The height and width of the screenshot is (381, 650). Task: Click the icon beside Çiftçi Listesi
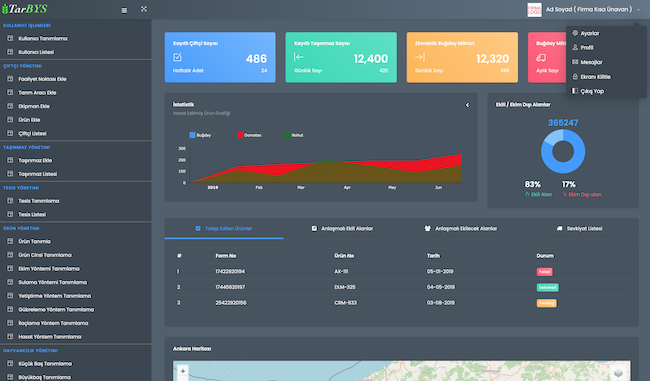[10, 133]
